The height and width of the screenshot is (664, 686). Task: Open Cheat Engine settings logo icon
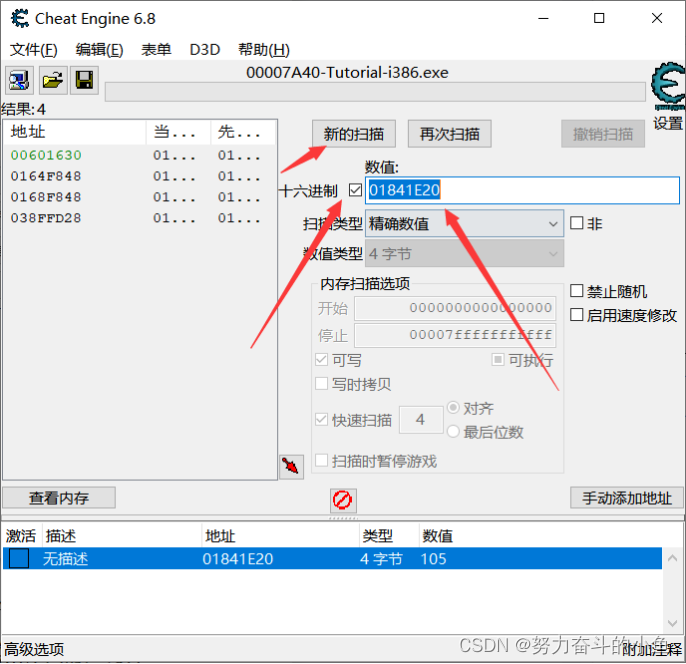coord(668,86)
